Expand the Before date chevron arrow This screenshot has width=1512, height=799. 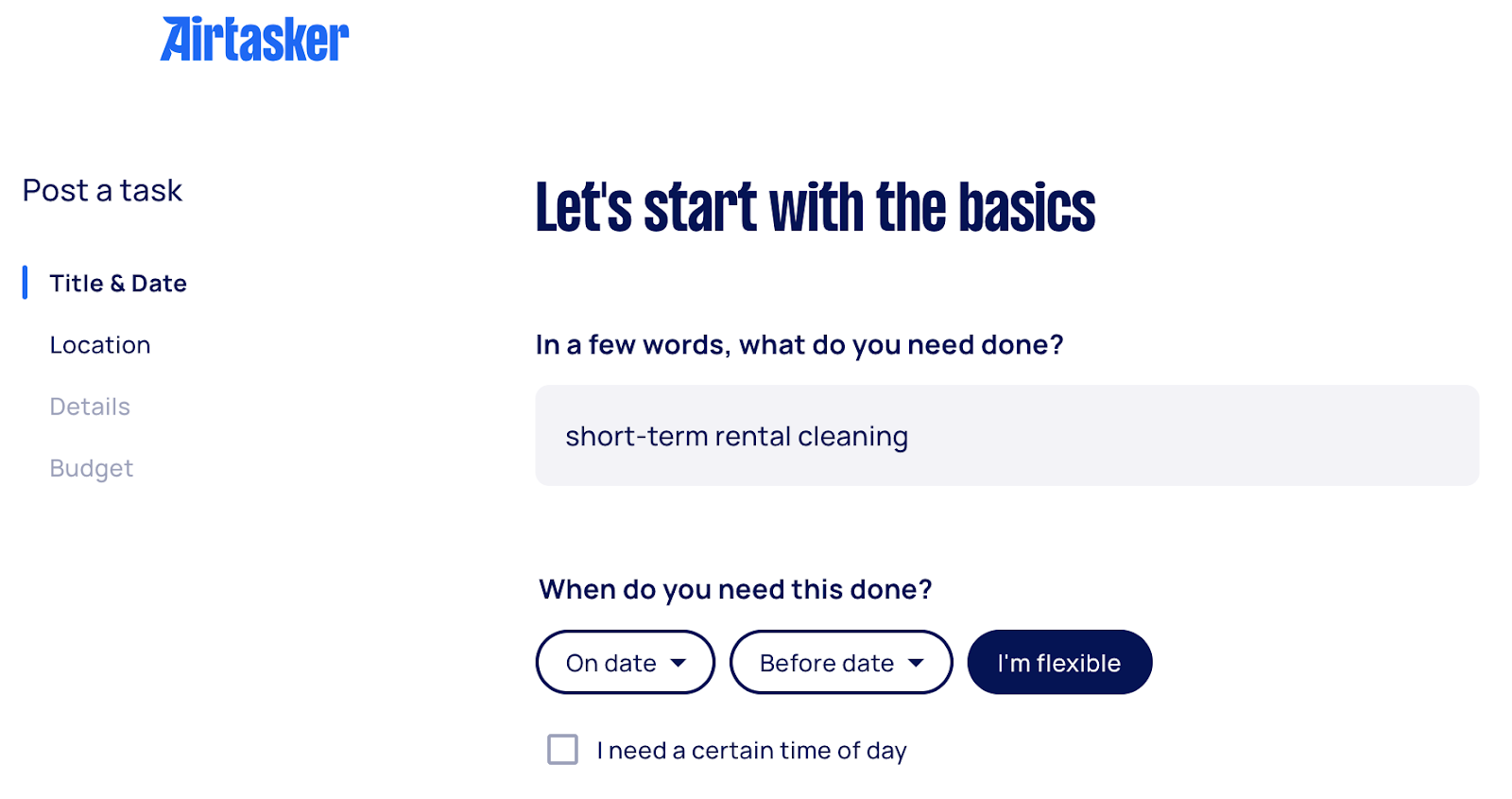click(x=916, y=664)
